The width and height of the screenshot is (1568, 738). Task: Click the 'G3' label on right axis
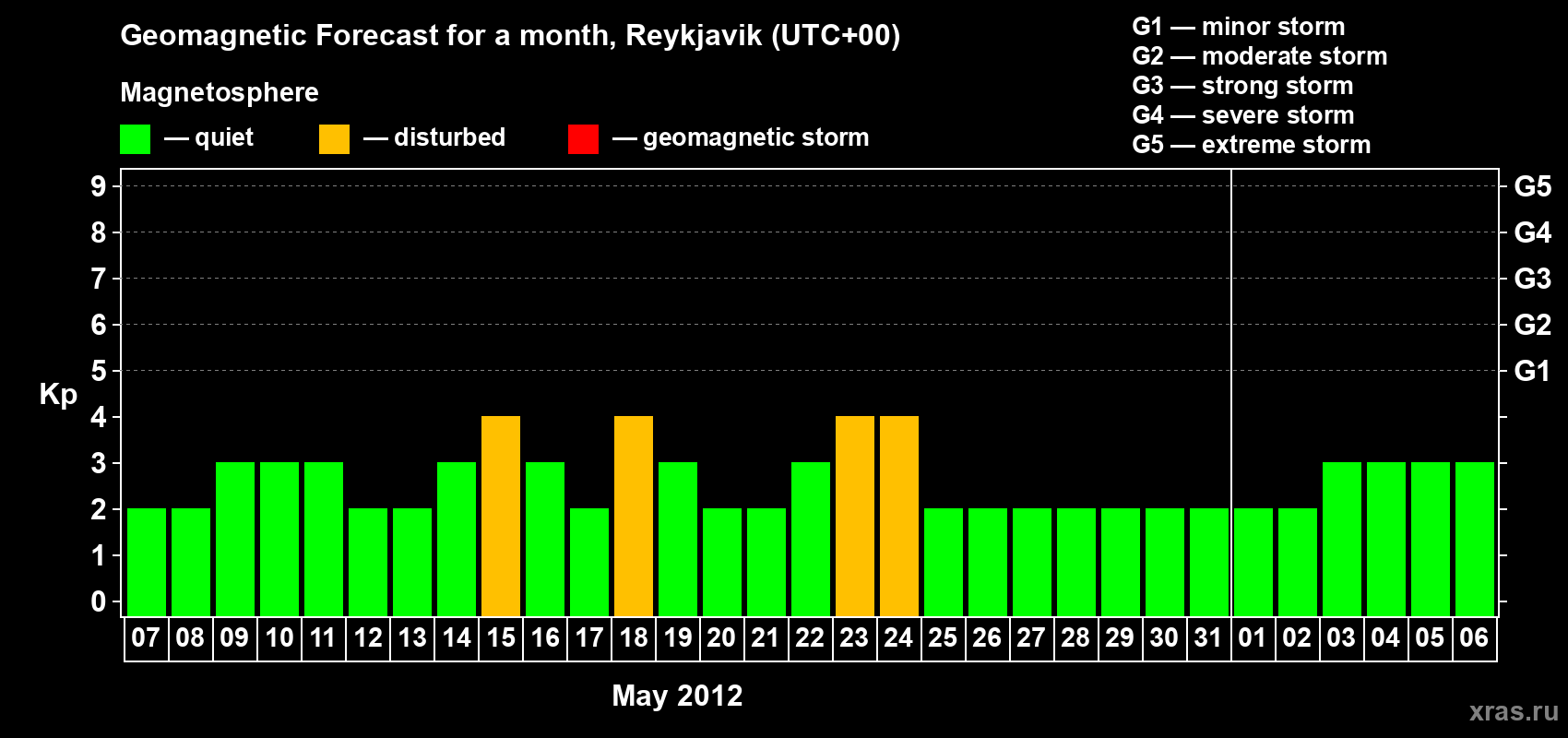(1533, 279)
